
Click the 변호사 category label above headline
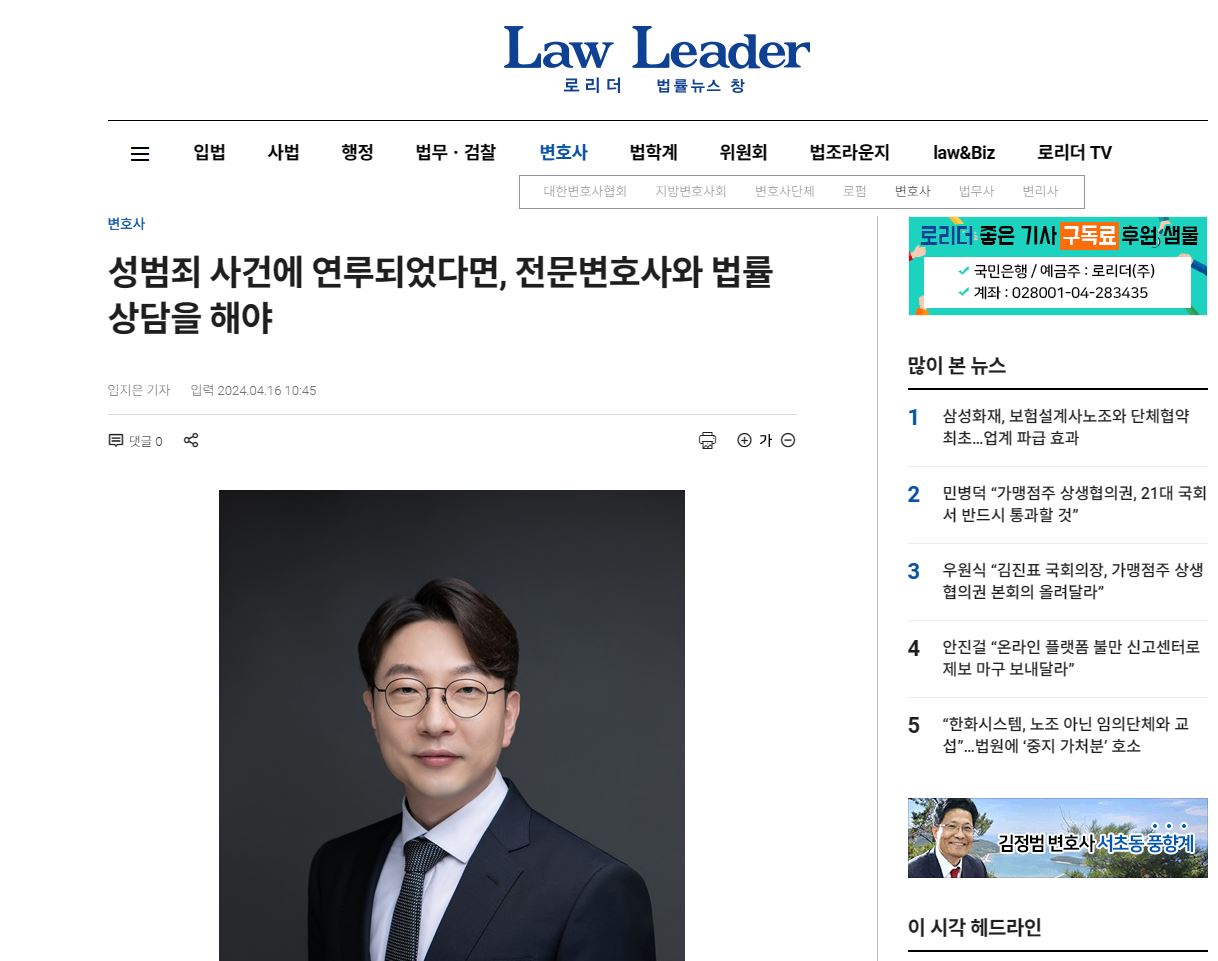[126, 224]
